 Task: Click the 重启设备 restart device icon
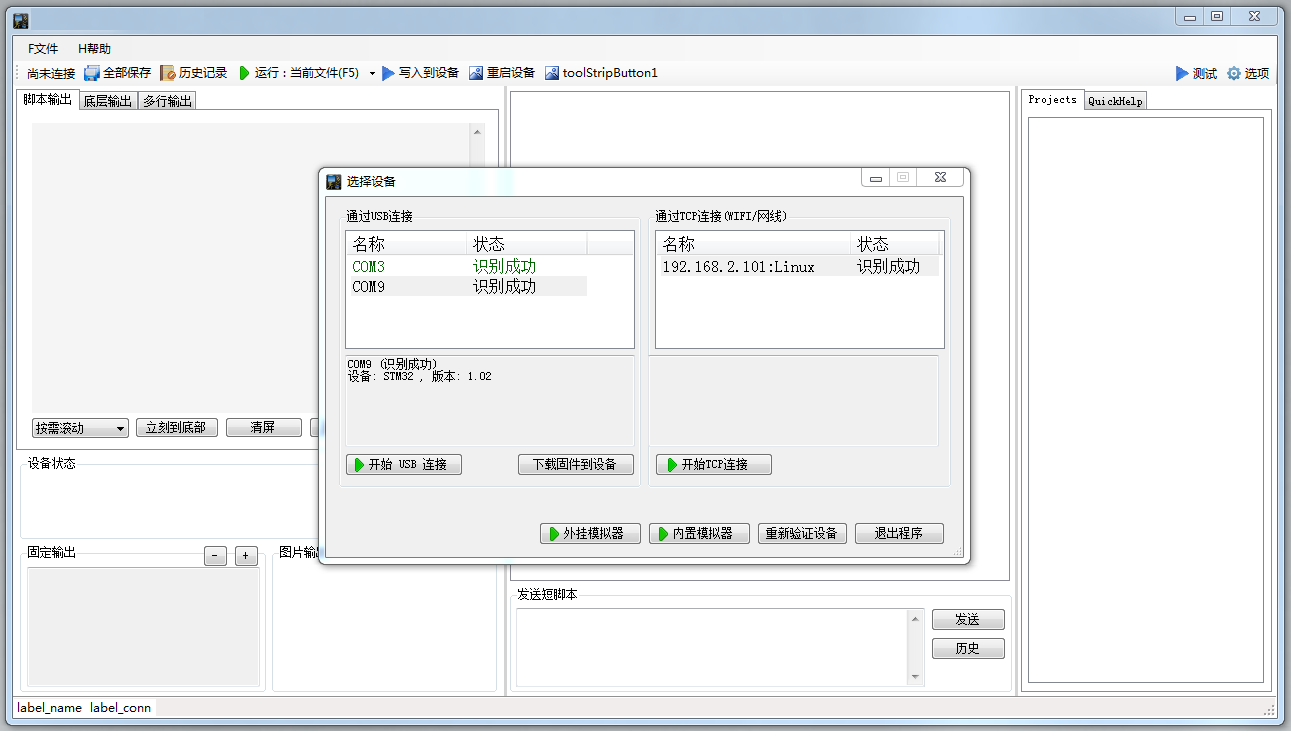(476, 73)
